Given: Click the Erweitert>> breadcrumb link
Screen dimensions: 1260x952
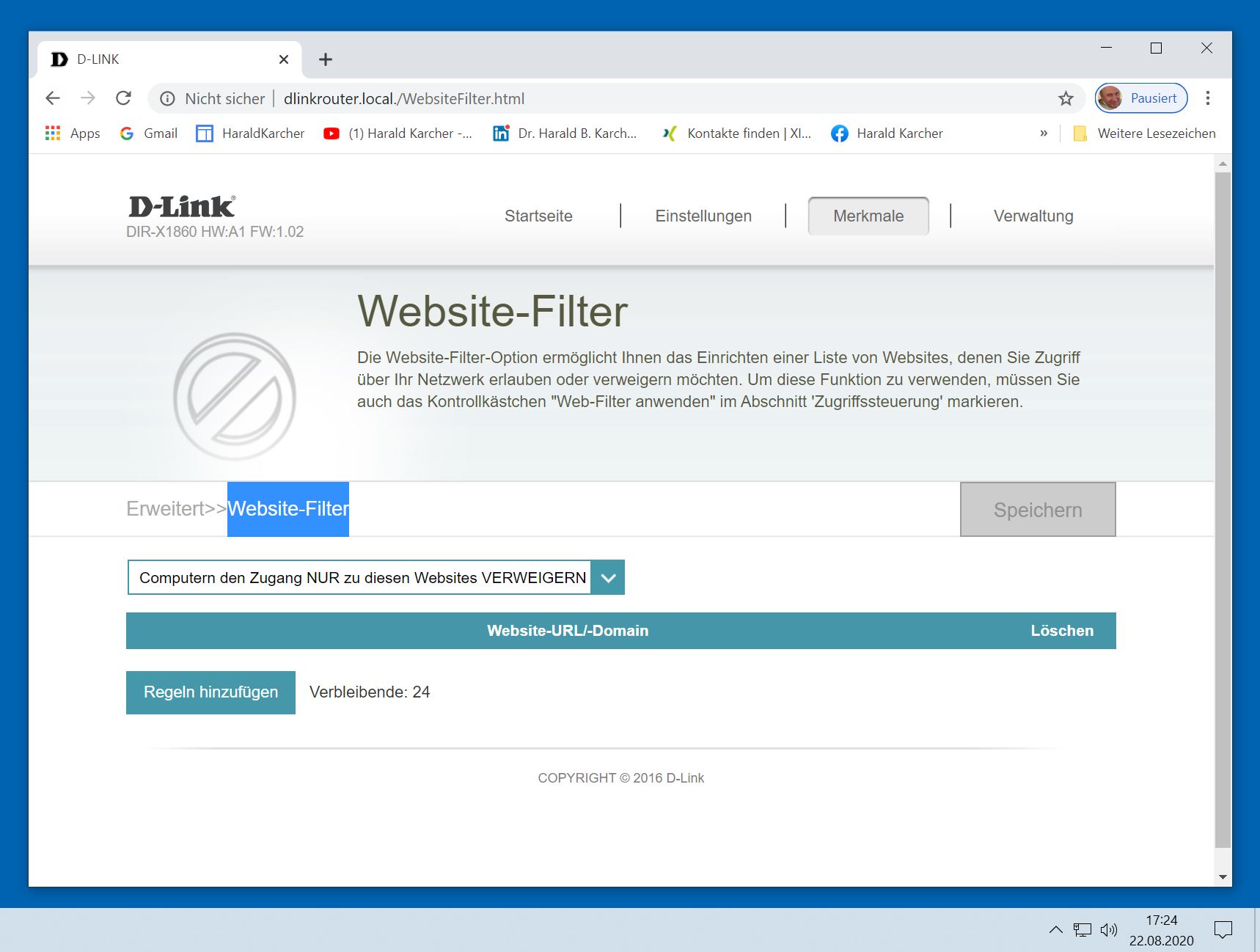Looking at the screenshot, I should coord(177,509).
